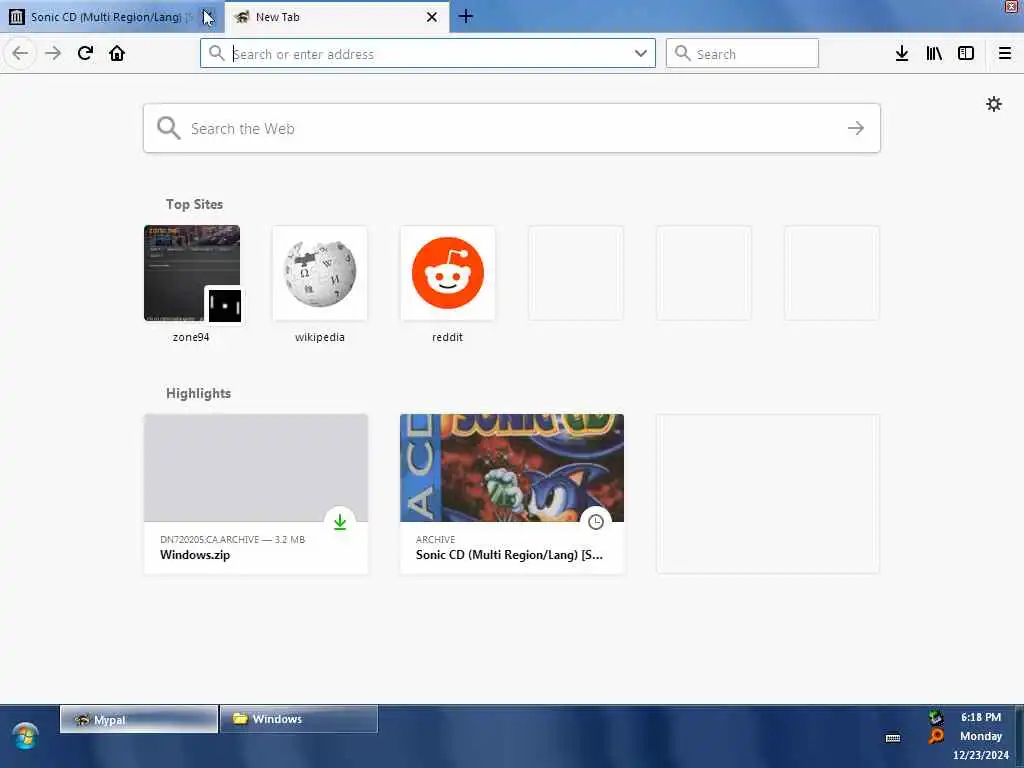Screen dimensions: 1024x768
Task: Click magnifier icon in address bar
Action: pos(216,53)
